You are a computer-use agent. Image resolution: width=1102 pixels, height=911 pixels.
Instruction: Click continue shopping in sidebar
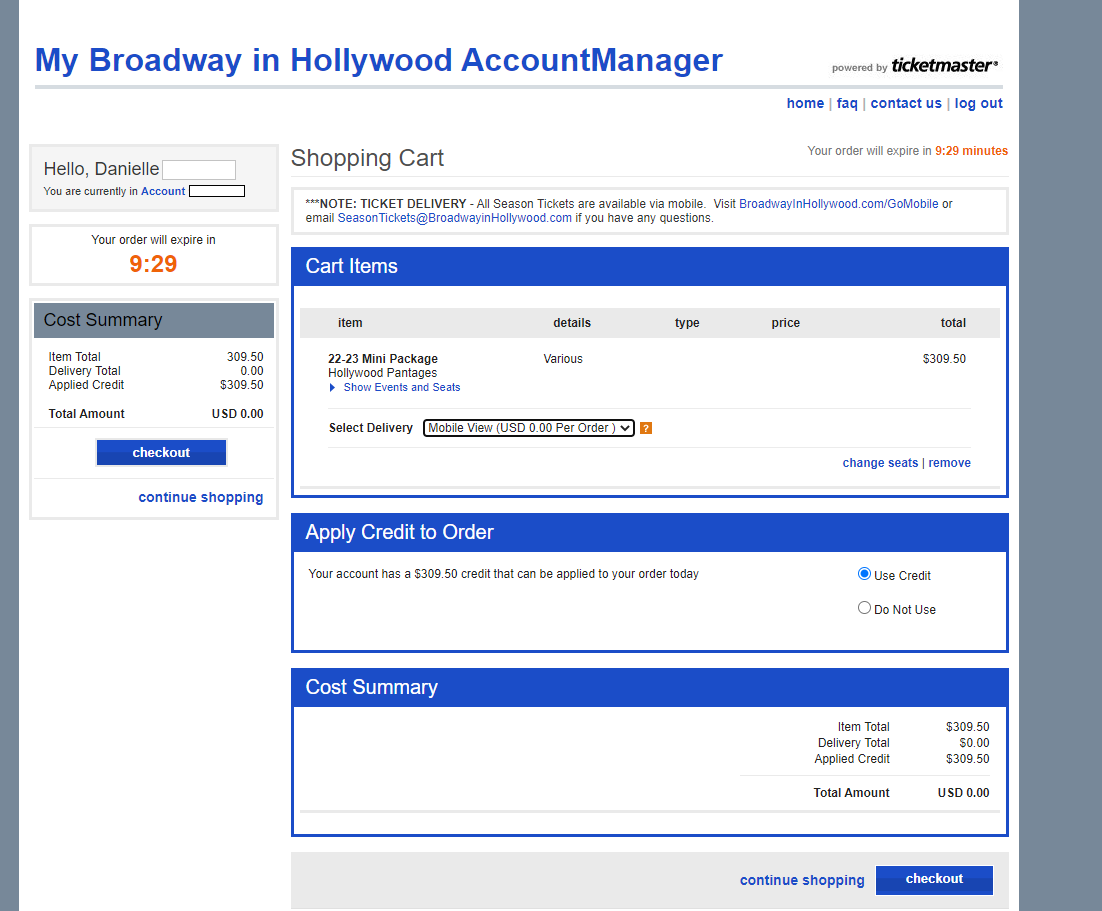point(200,497)
